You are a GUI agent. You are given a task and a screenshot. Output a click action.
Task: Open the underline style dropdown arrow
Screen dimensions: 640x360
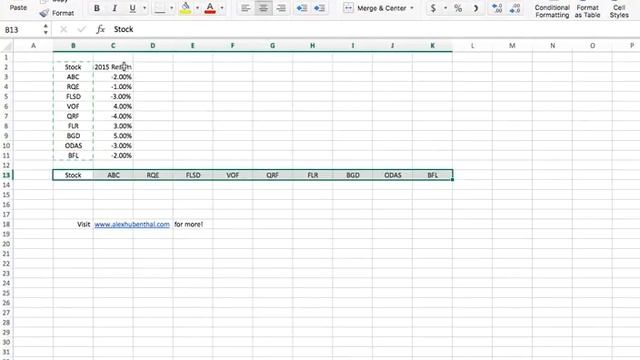pyautogui.click(x=144, y=8)
